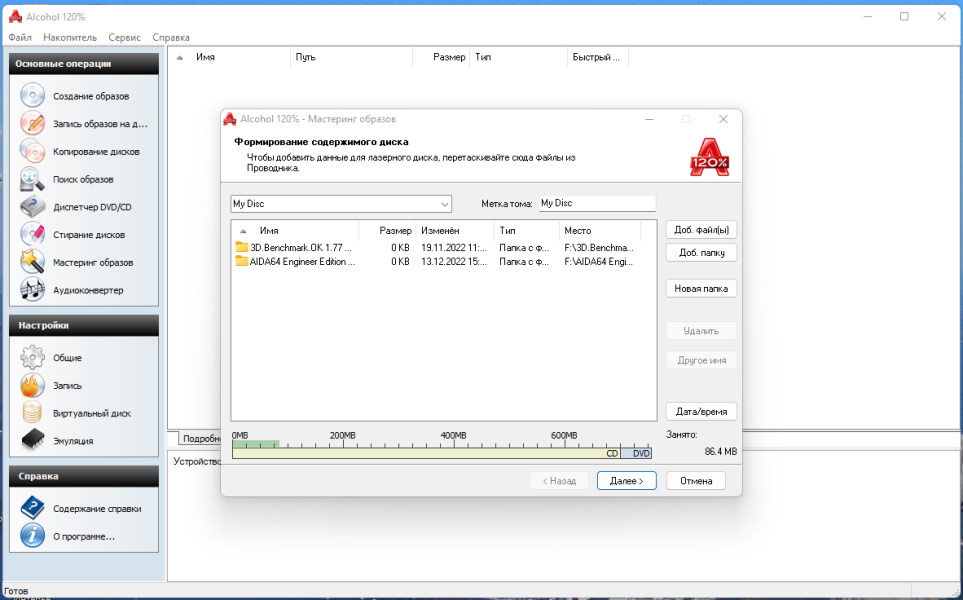Screen dimensions: 963x600
Task: Click the disc capacity usage bar
Action: pos(442,453)
